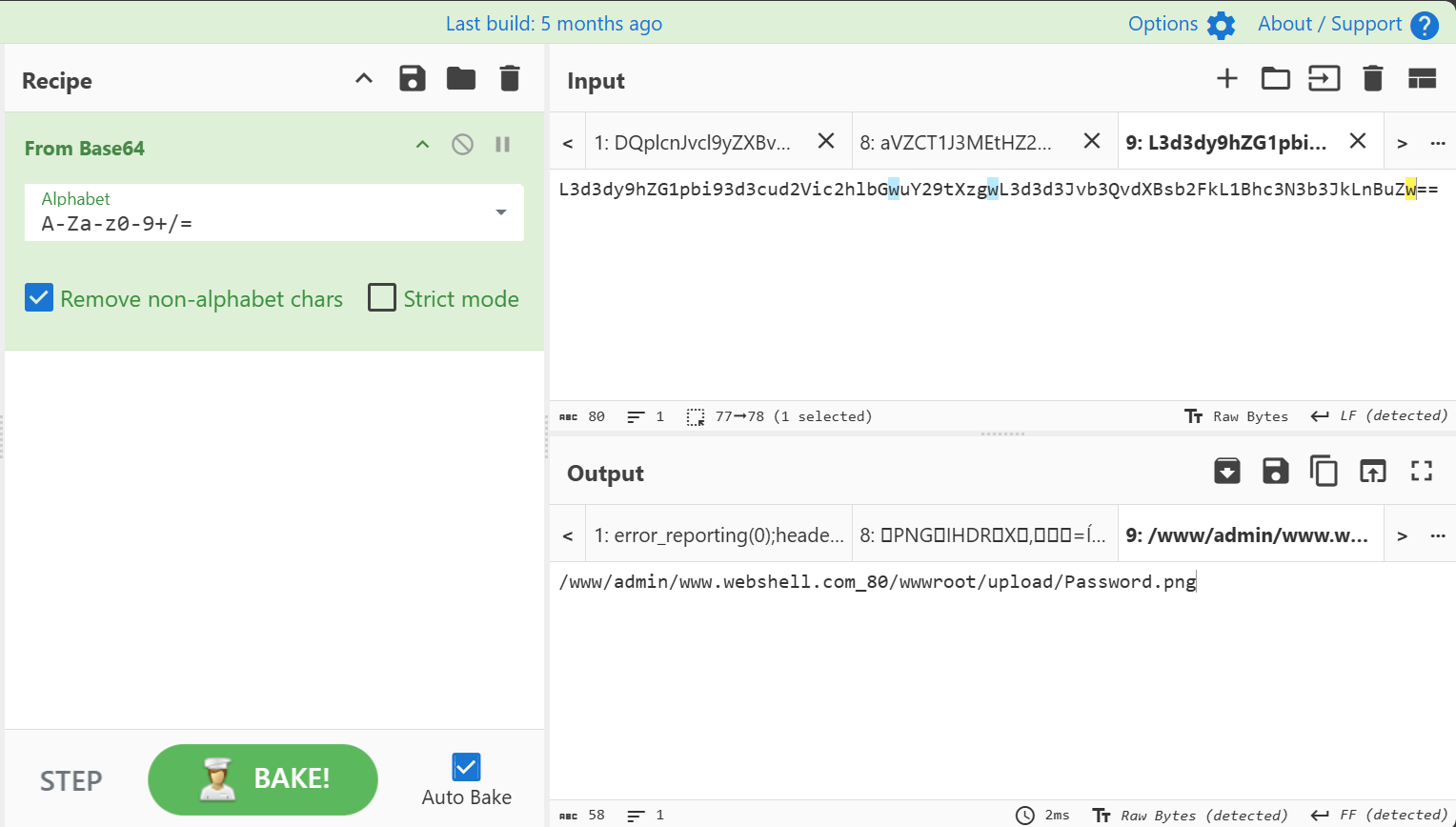Switch to input tab 8
The height and width of the screenshot is (827, 1456).
click(x=956, y=142)
